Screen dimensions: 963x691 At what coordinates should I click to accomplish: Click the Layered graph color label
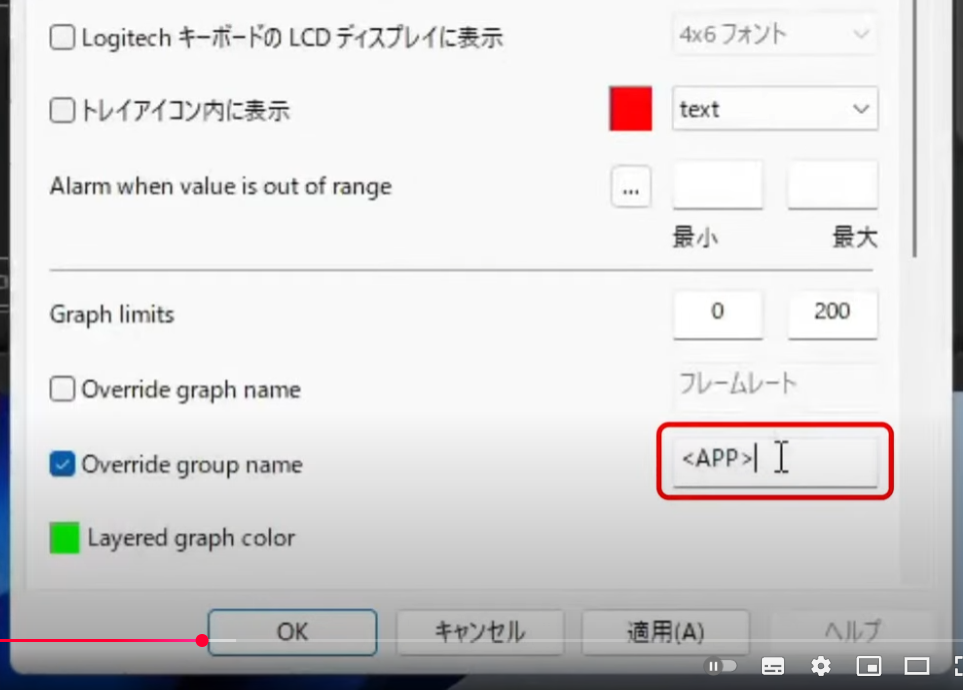191,538
